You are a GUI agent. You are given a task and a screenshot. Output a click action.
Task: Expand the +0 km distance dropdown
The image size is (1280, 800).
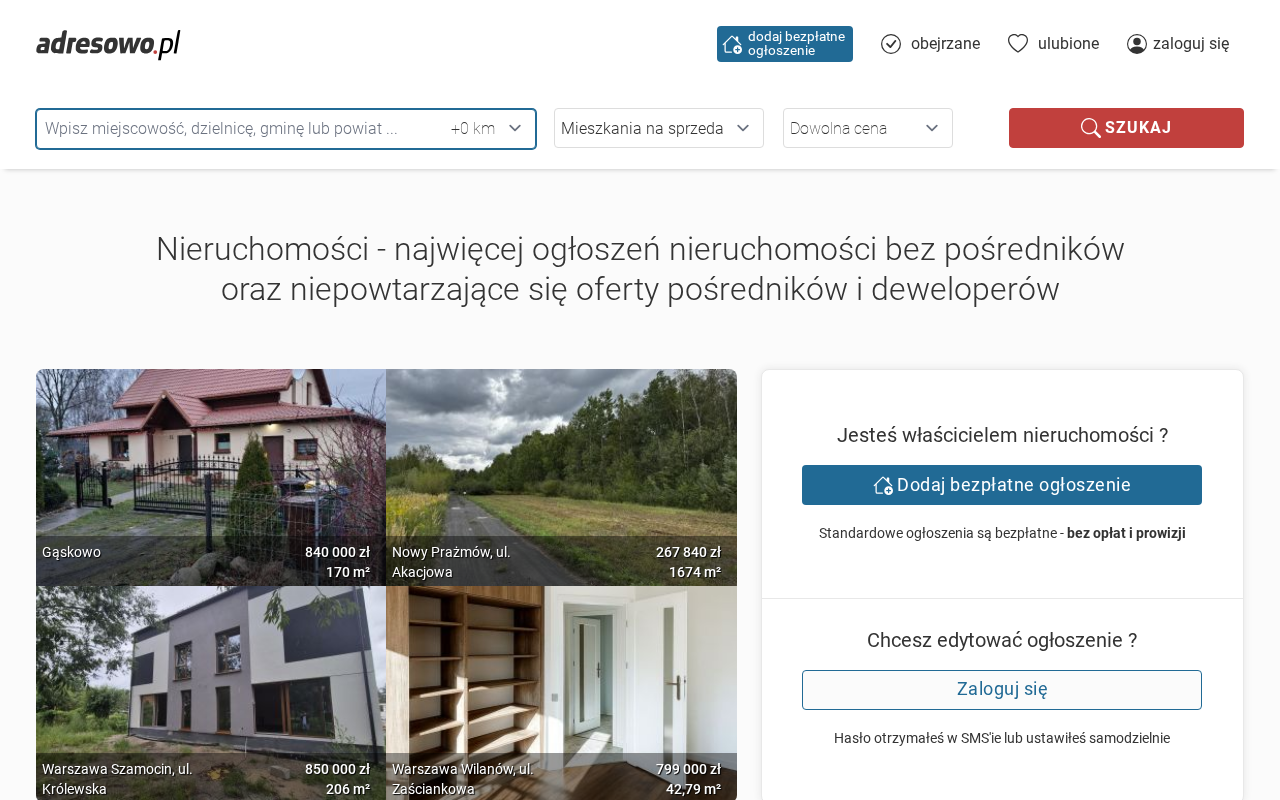pyautogui.click(x=487, y=129)
